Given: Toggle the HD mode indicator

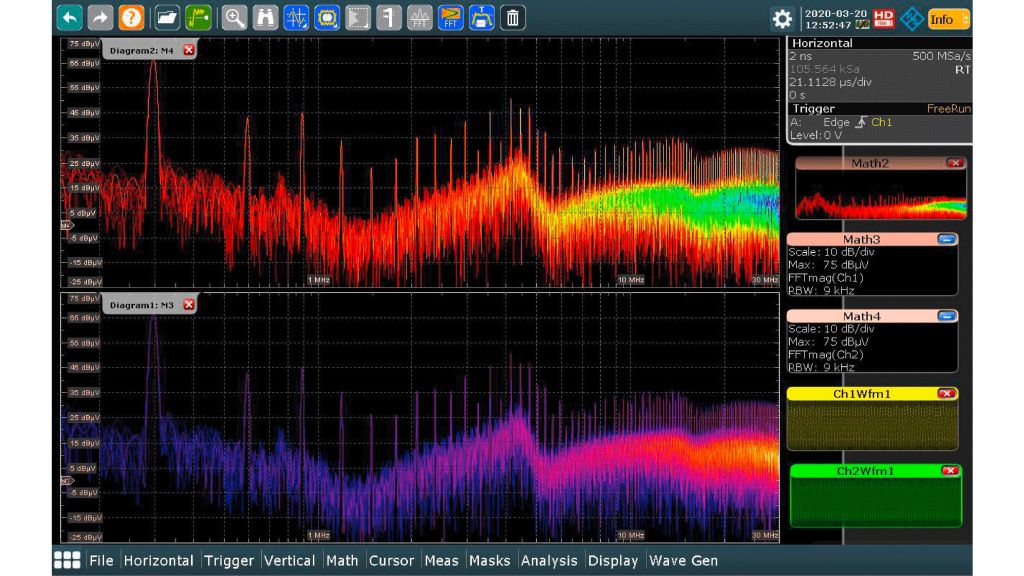Looking at the screenshot, I should coord(884,19).
